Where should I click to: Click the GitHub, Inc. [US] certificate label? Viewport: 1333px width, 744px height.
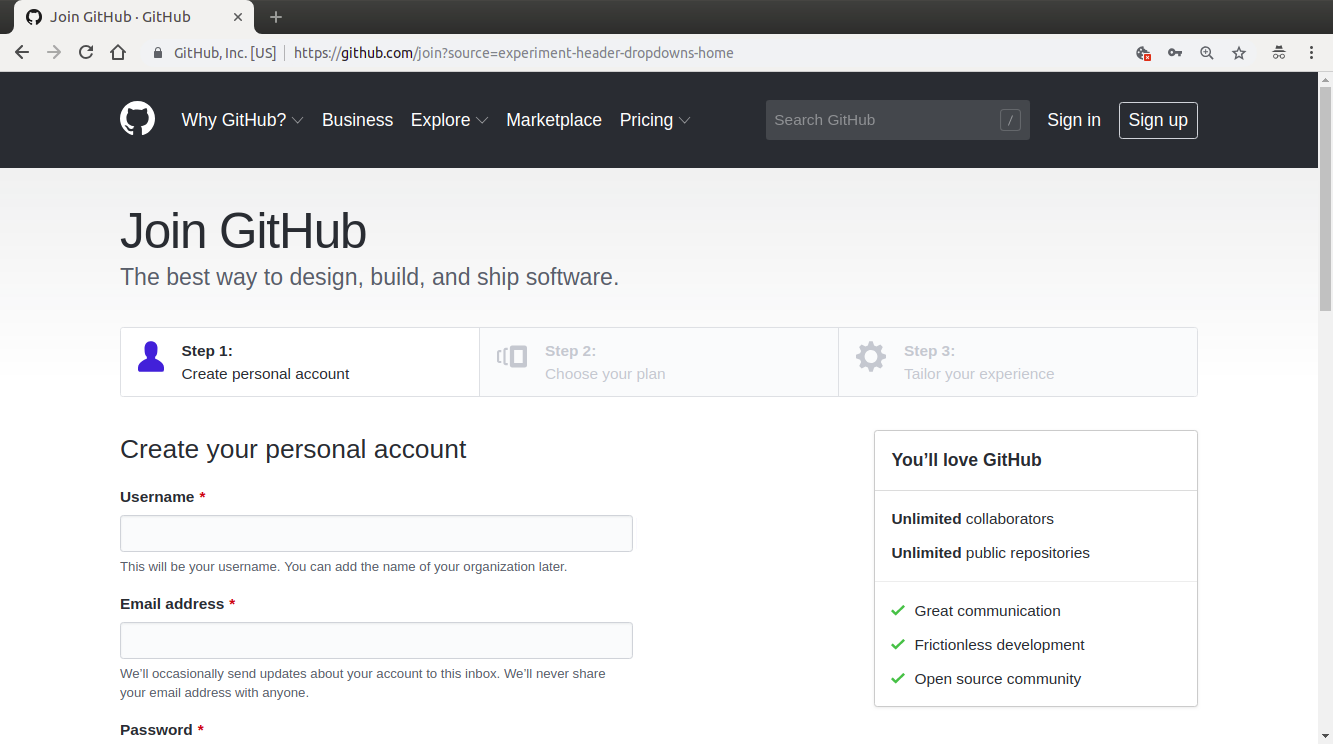tap(225, 53)
